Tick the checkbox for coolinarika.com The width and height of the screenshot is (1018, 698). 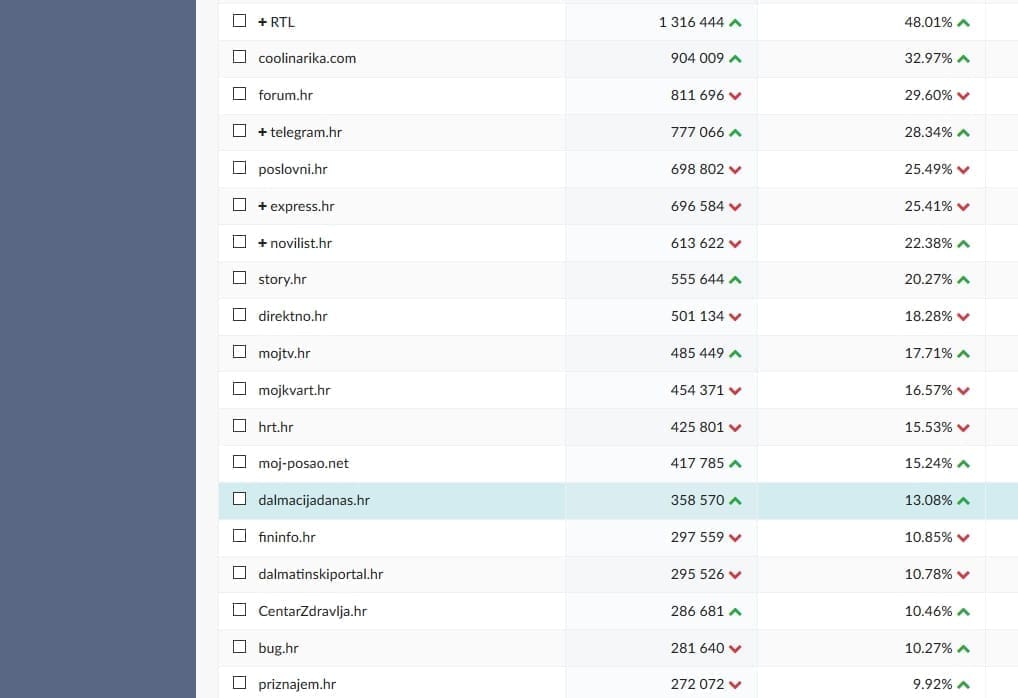[239, 57]
